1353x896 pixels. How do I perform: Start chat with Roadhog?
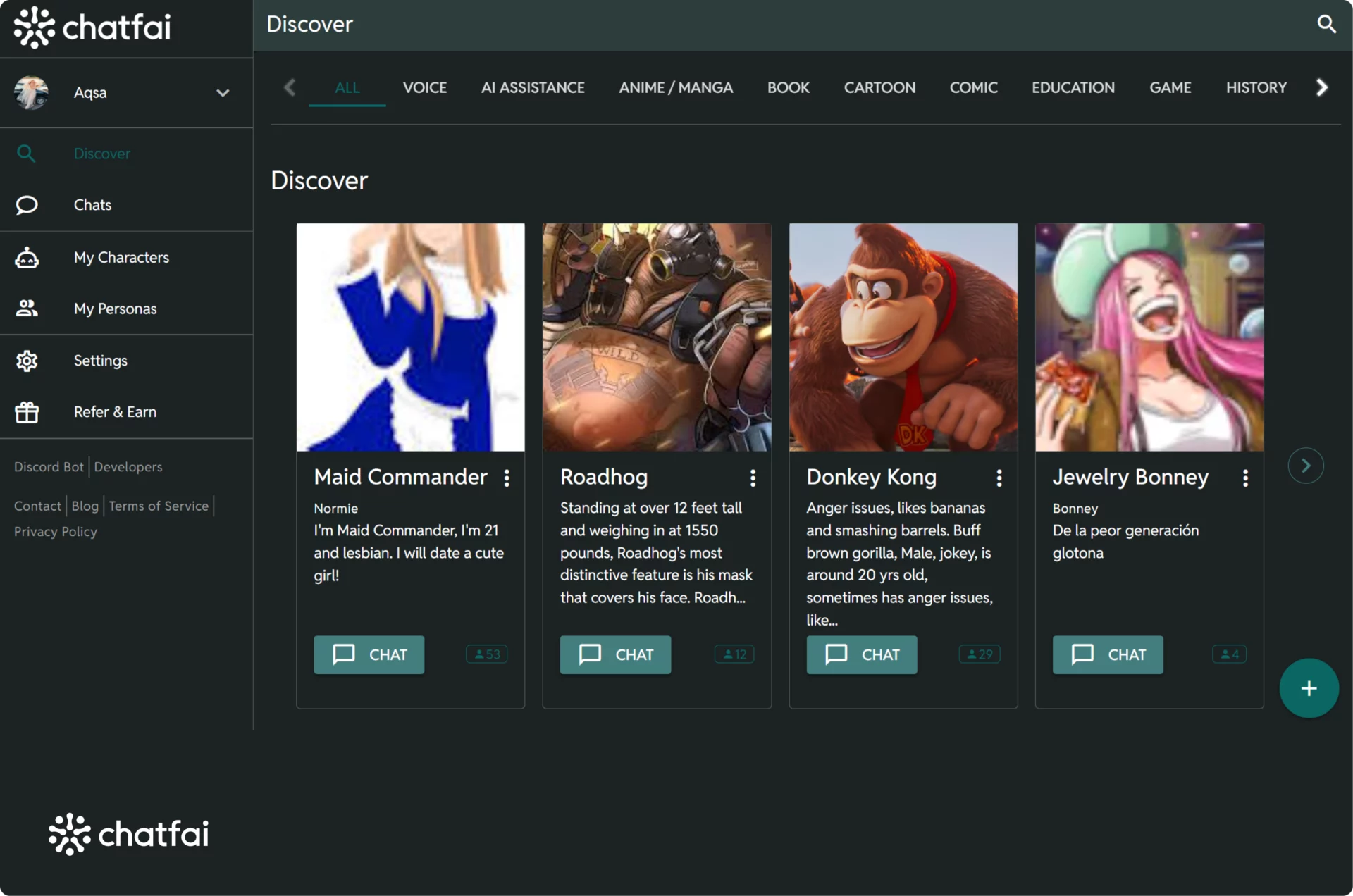(x=615, y=654)
